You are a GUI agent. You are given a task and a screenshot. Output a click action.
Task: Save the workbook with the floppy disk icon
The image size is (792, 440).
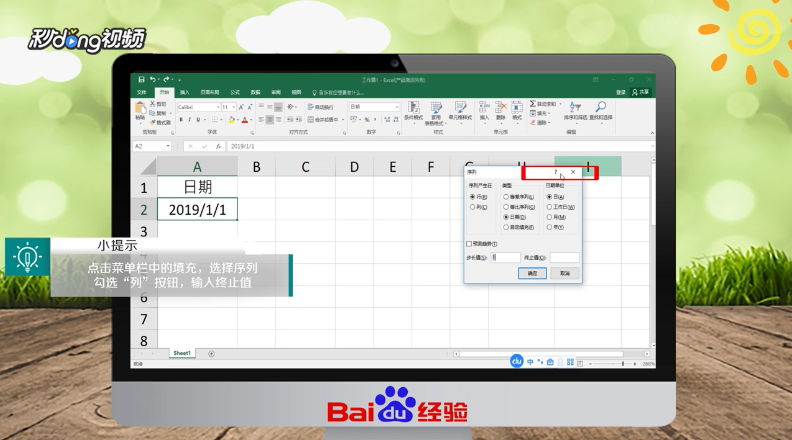point(141,79)
